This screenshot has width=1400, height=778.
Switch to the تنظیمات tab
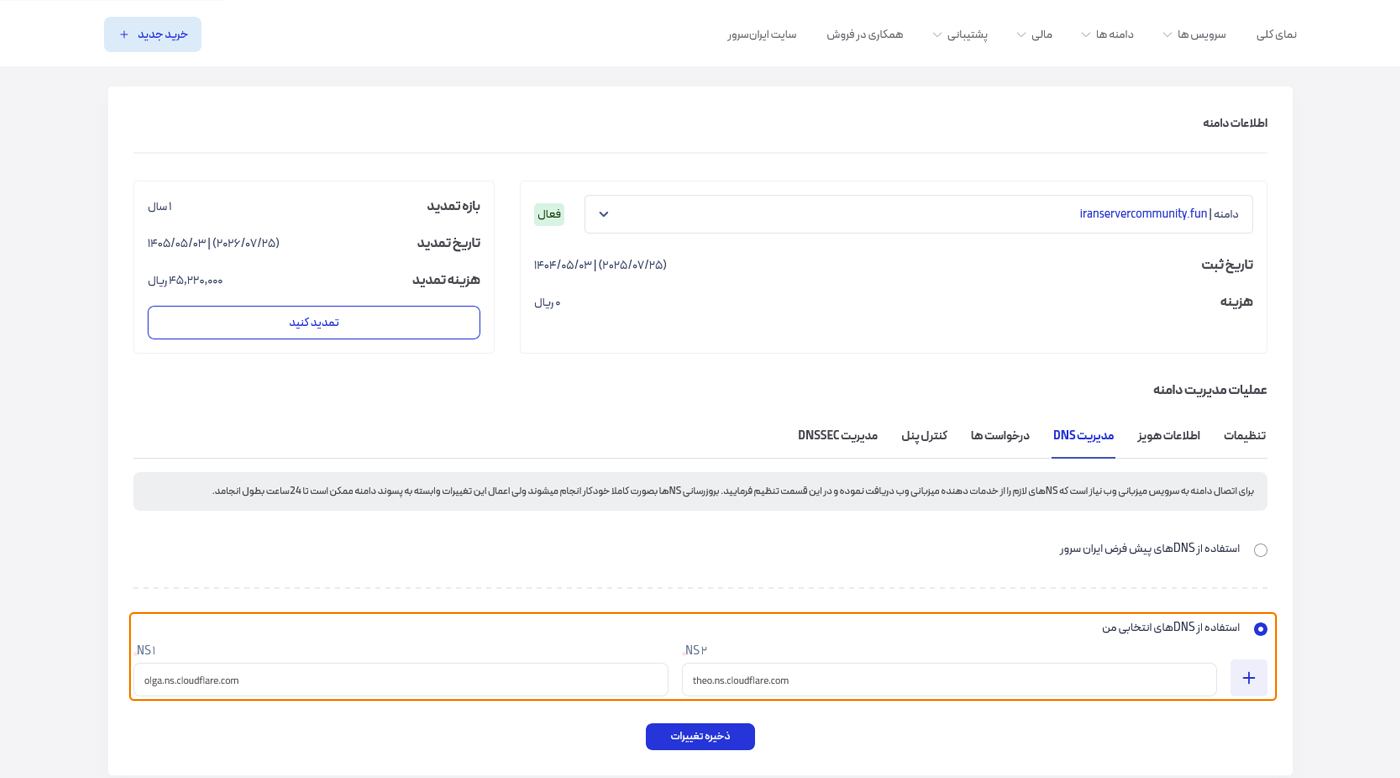[x=1244, y=436]
